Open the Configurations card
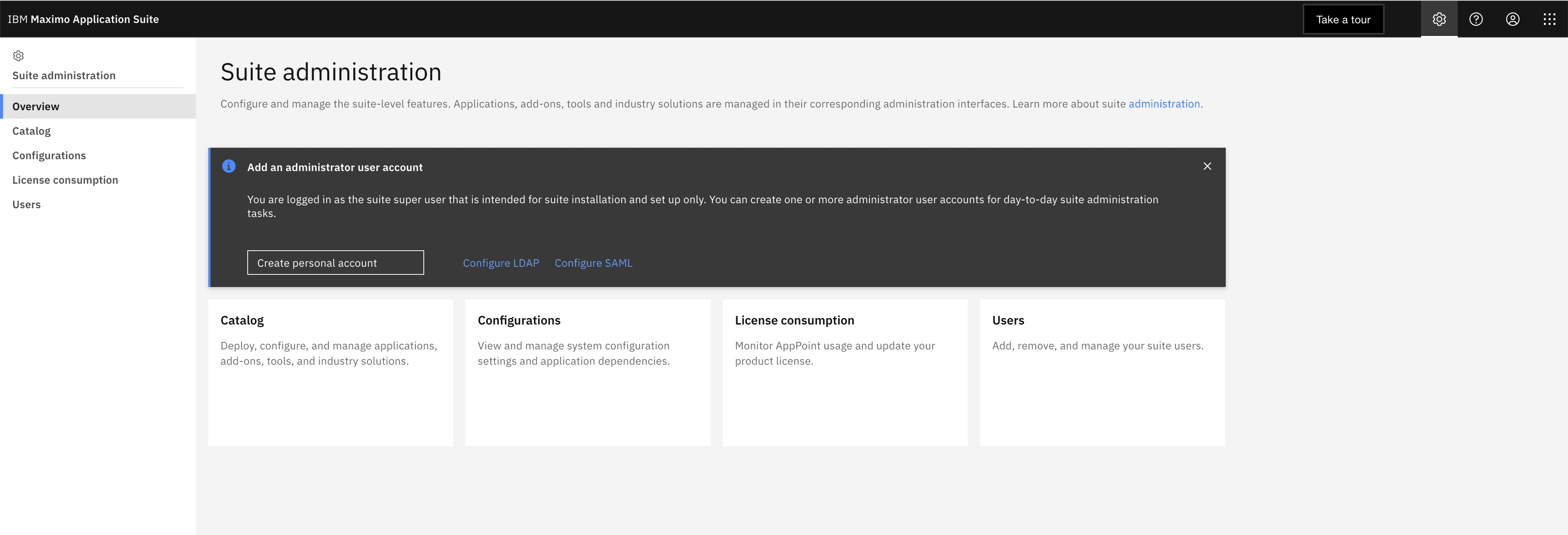 (x=587, y=372)
